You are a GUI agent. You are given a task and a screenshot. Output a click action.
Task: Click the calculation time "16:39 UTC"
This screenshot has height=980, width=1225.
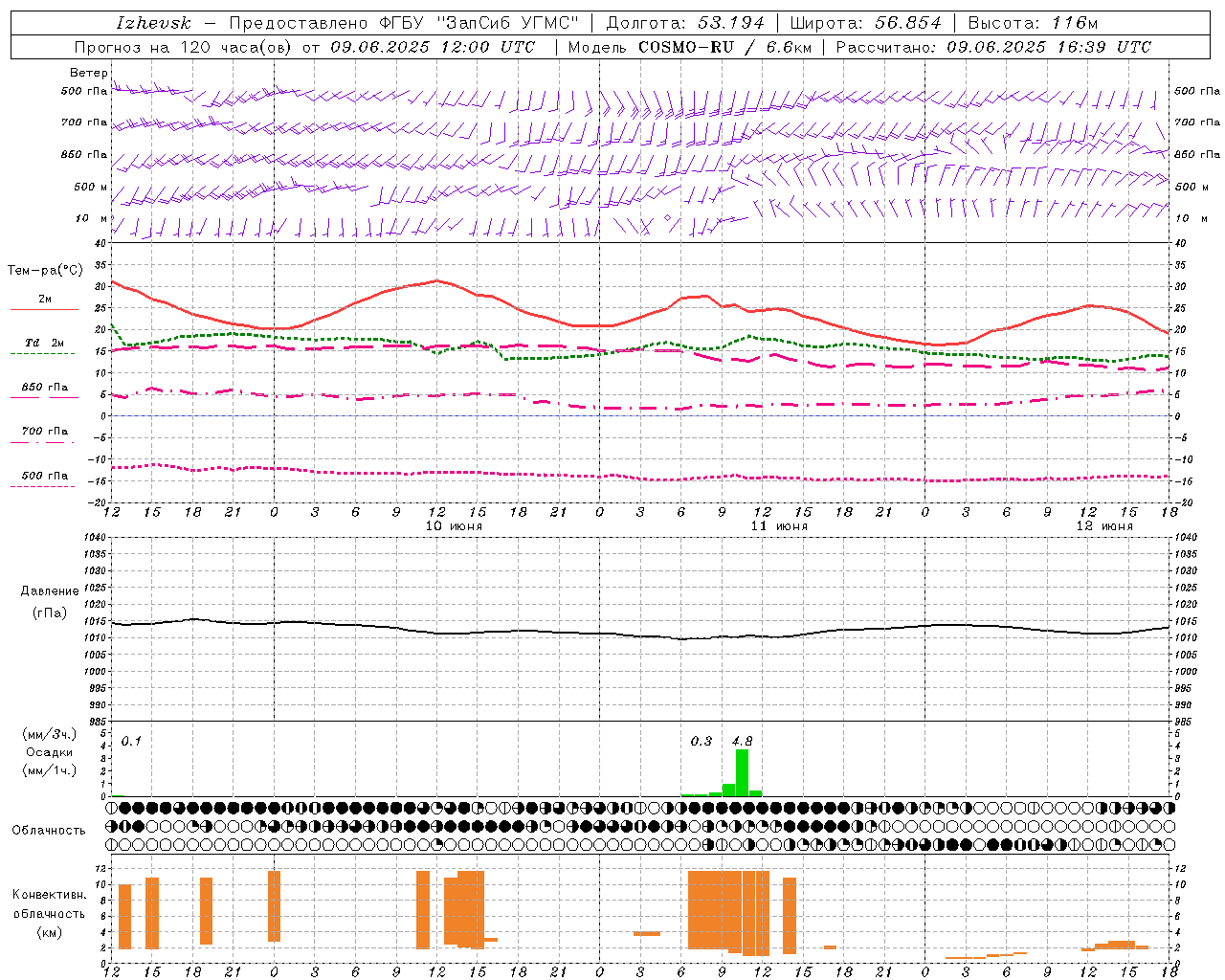(1104, 47)
